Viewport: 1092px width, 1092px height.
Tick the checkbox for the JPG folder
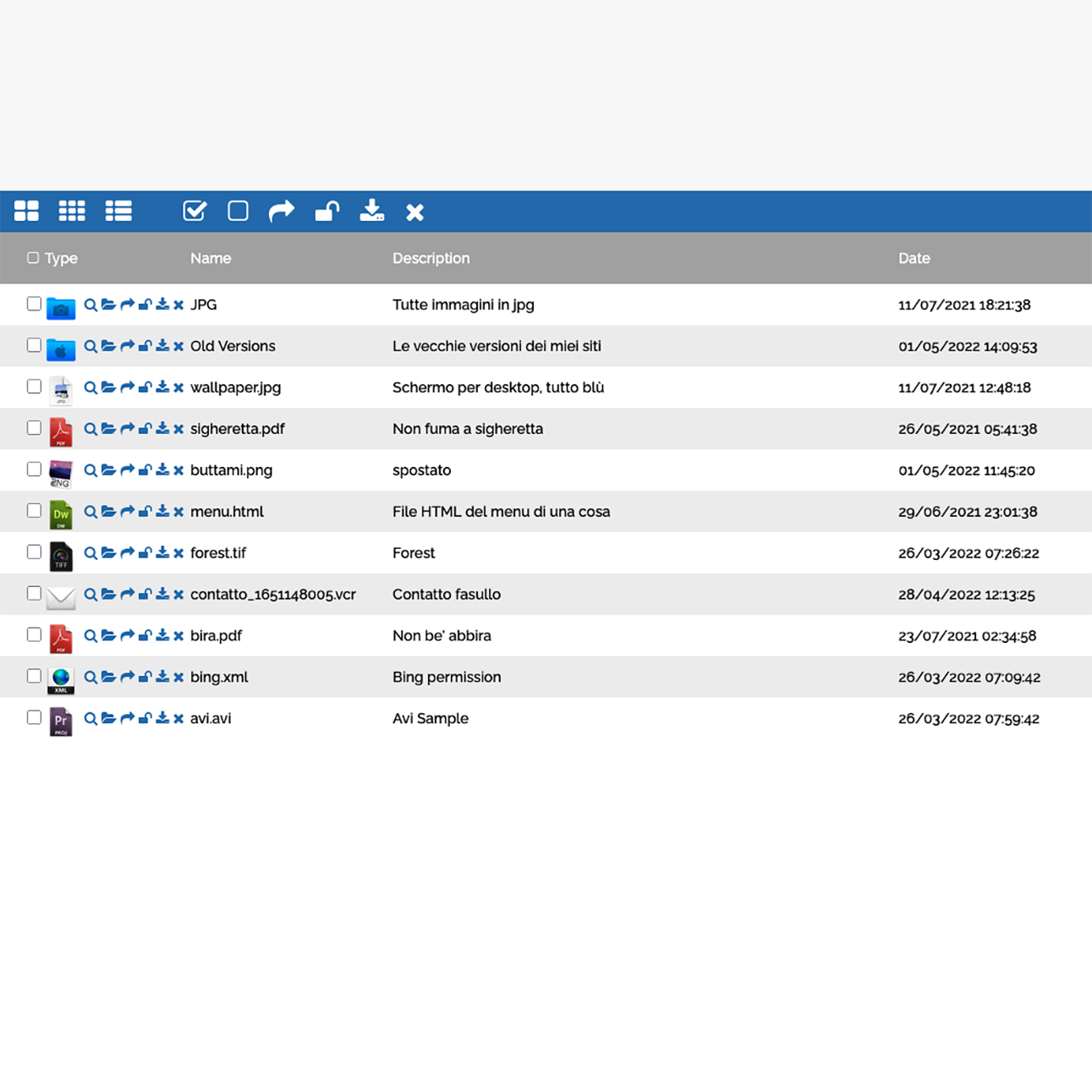coord(34,304)
